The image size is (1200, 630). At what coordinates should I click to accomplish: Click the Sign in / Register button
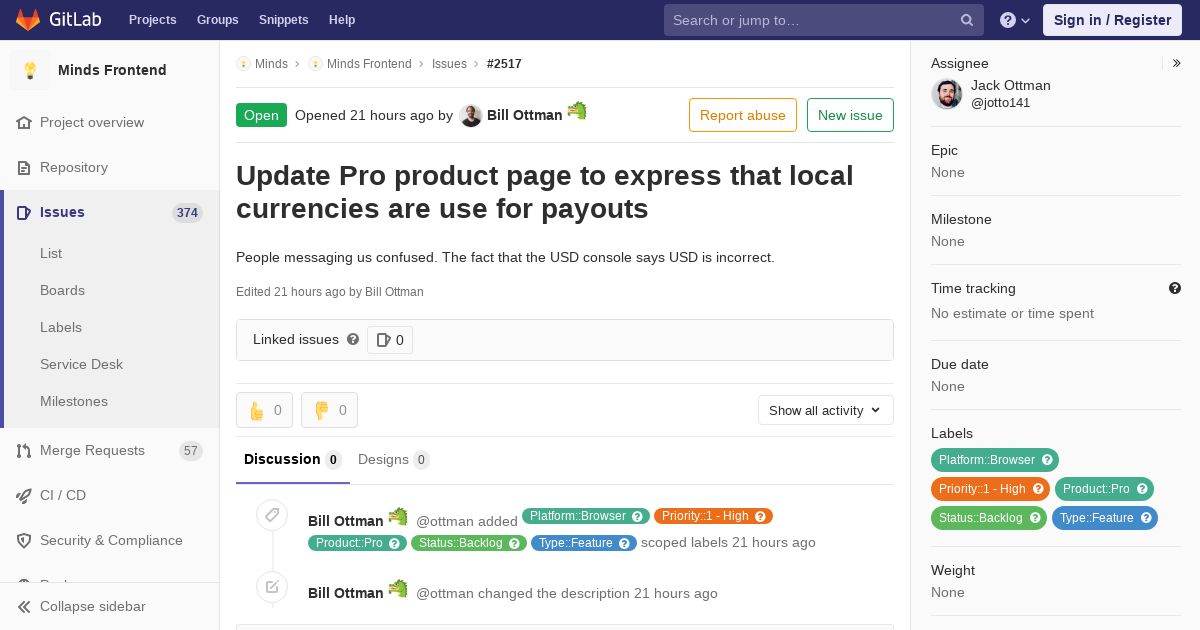(1112, 20)
